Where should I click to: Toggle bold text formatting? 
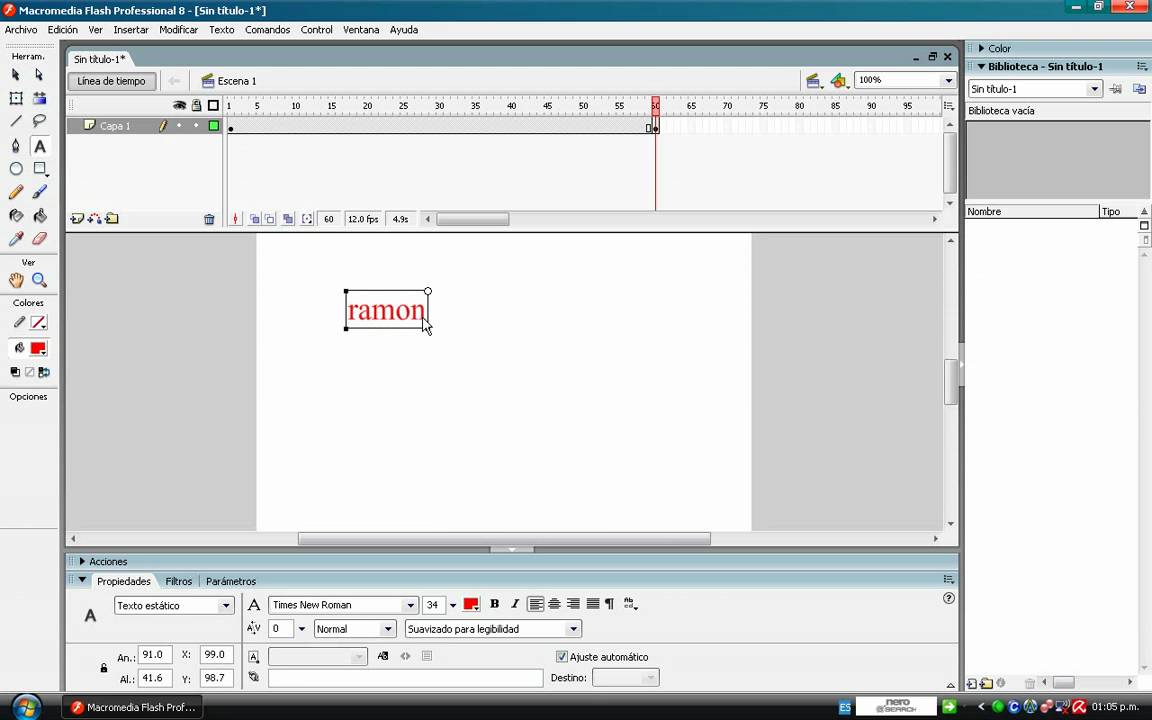pyautogui.click(x=494, y=604)
